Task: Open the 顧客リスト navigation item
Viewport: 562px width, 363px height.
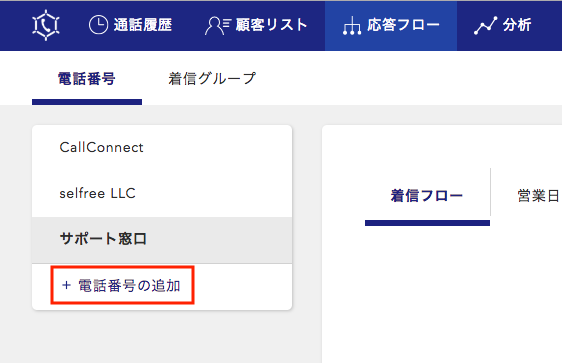Action: click(x=256, y=25)
